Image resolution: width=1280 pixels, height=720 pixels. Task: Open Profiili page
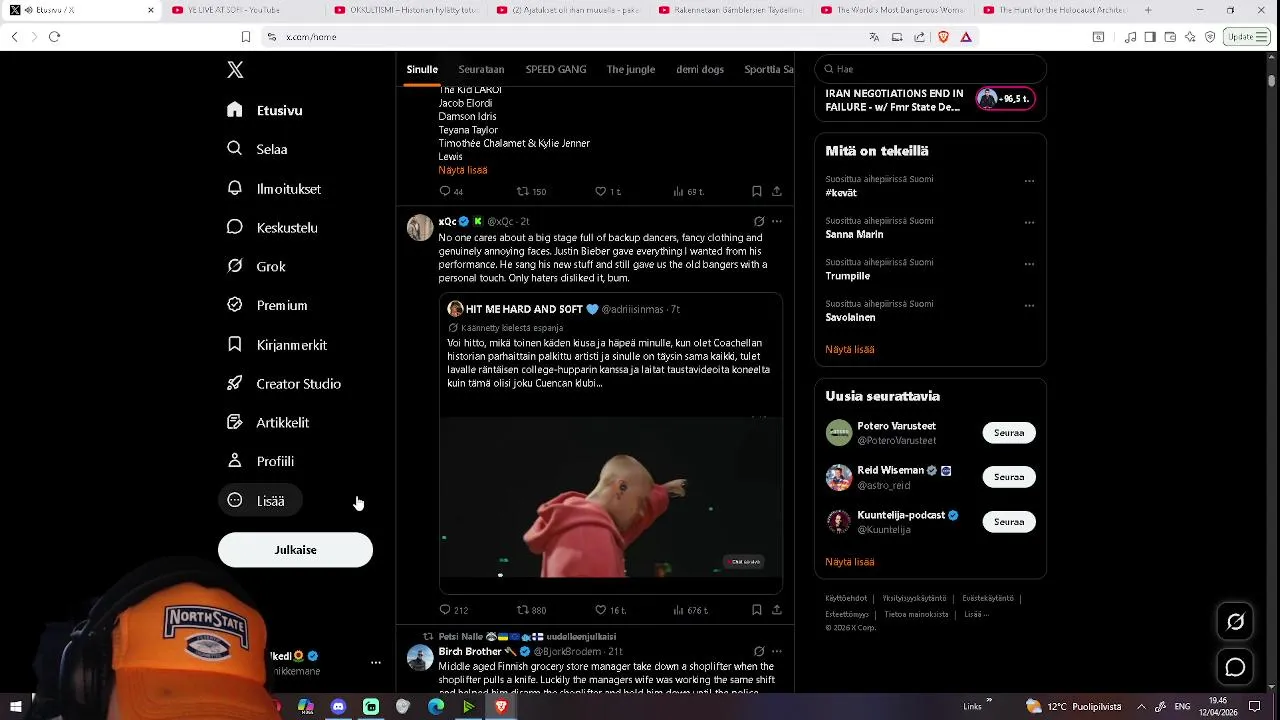point(260,461)
